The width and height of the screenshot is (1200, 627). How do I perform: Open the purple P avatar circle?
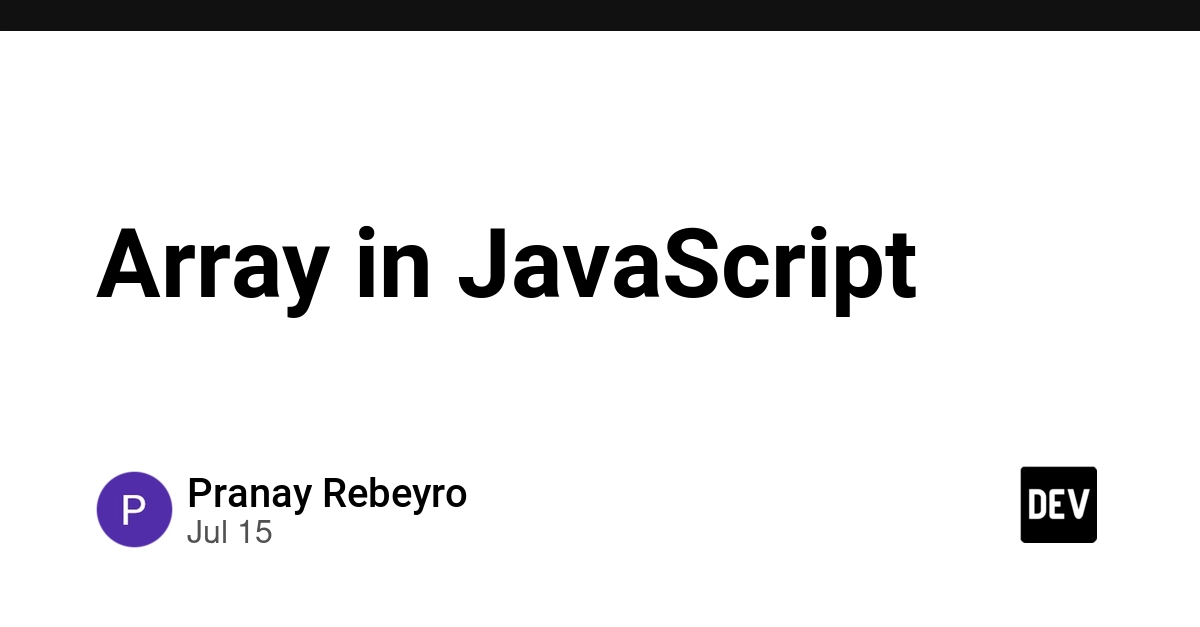134,510
